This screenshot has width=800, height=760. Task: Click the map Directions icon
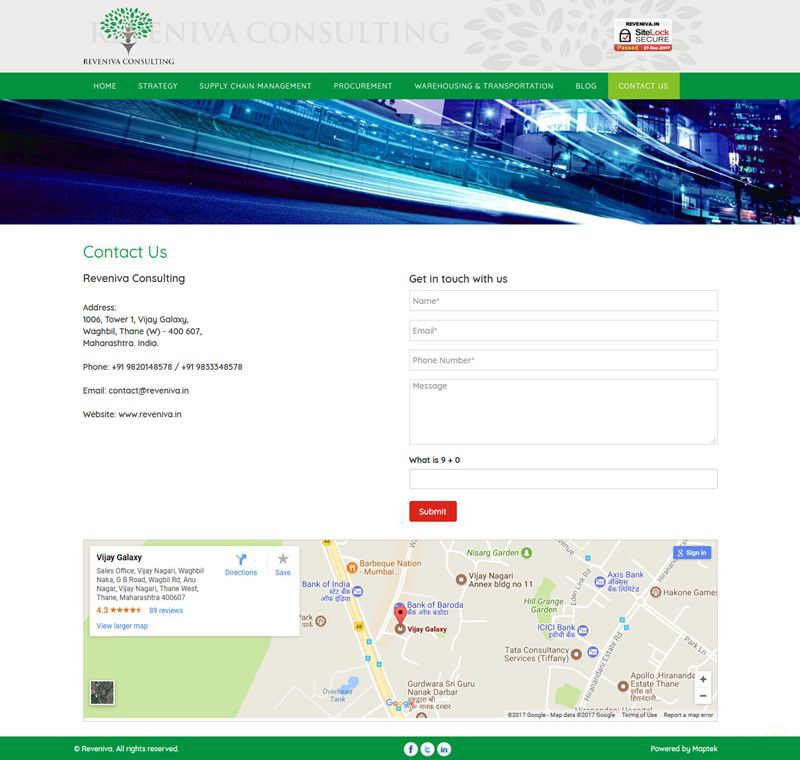click(x=241, y=560)
